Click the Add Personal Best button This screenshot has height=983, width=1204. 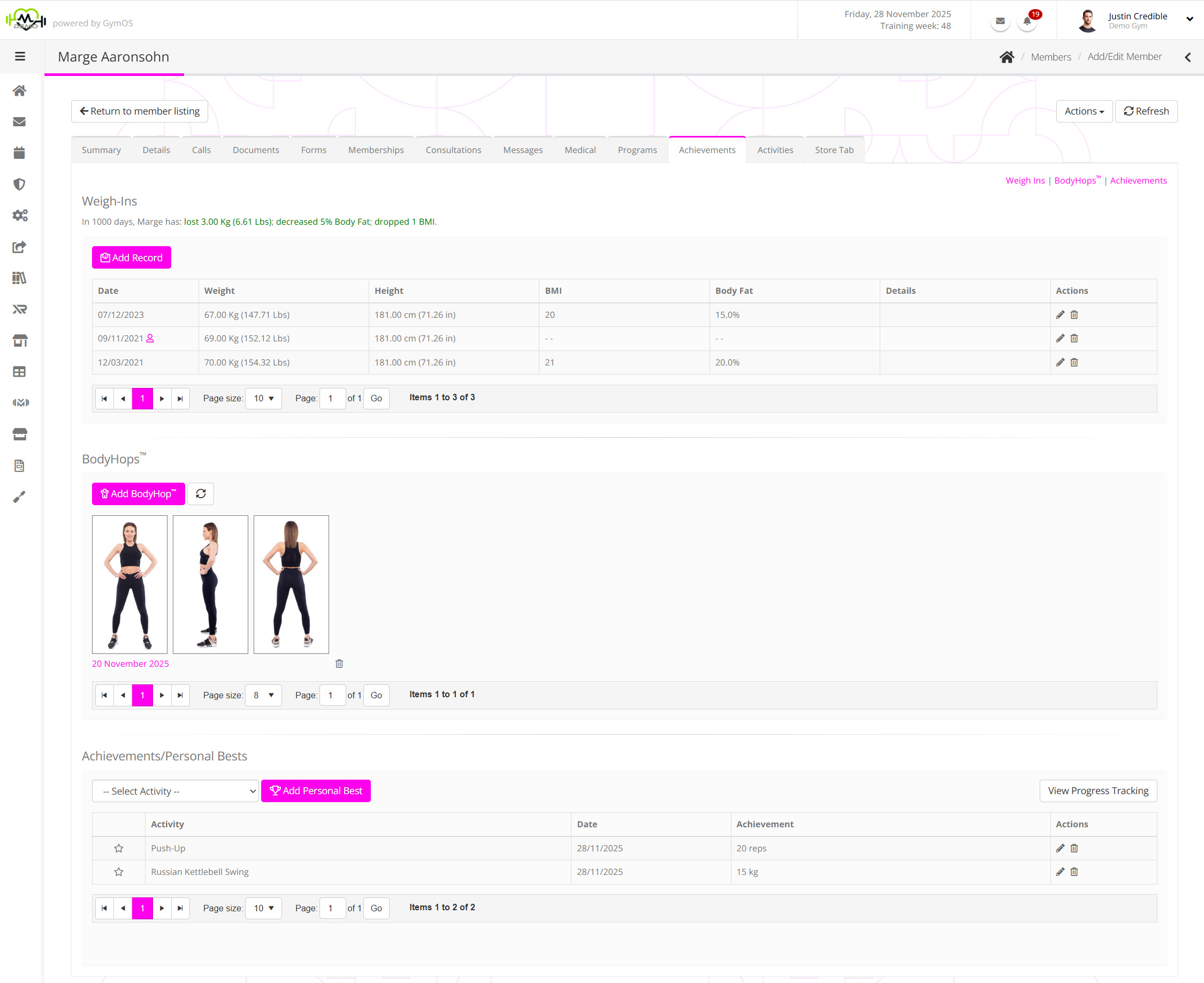pyautogui.click(x=315, y=791)
